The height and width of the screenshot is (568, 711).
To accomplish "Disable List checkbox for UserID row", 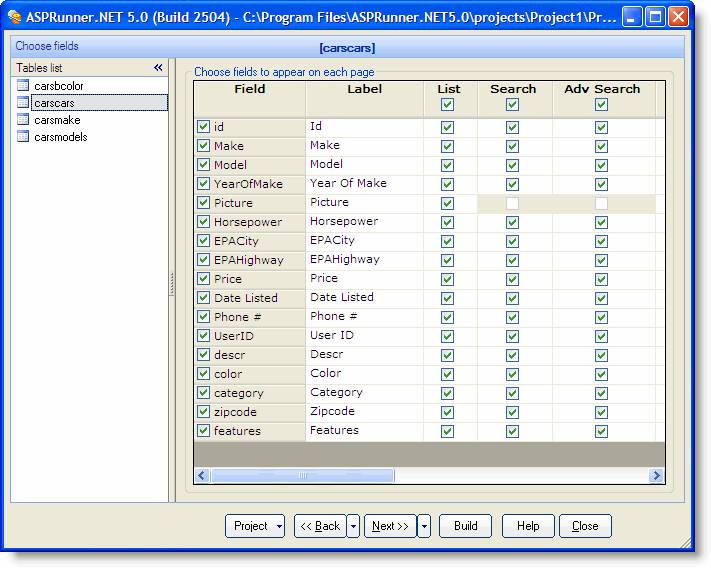I will [x=448, y=337].
